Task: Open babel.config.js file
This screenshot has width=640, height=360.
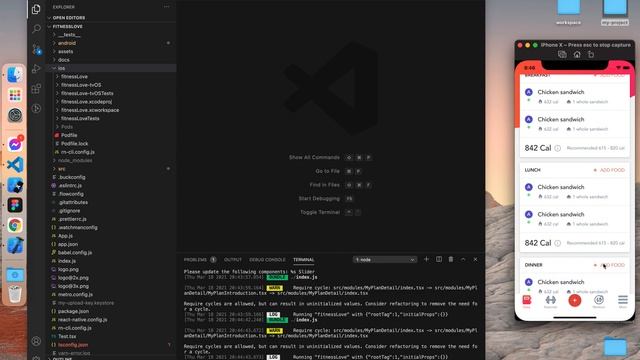Action: 75,253
